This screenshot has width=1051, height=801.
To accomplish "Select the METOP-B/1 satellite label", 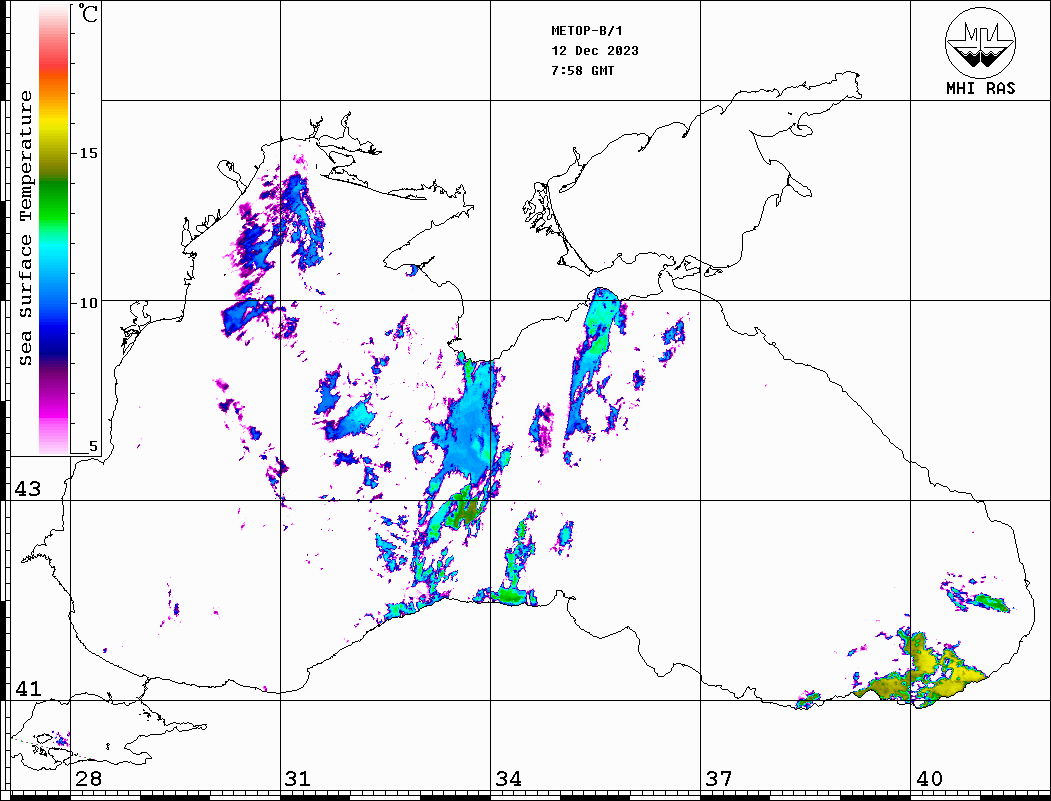I will 587,31.
